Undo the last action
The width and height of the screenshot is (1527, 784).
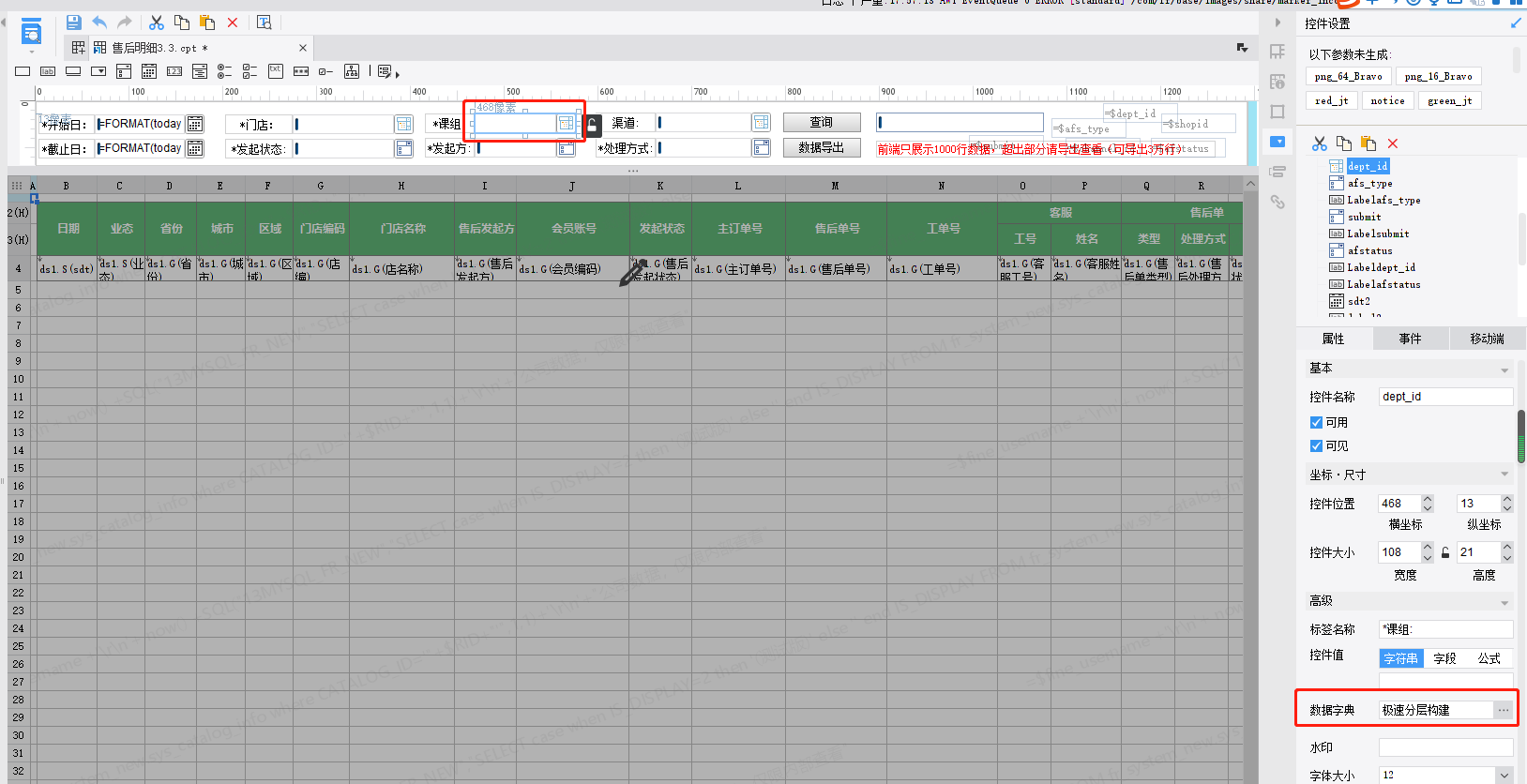coord(99,23)
